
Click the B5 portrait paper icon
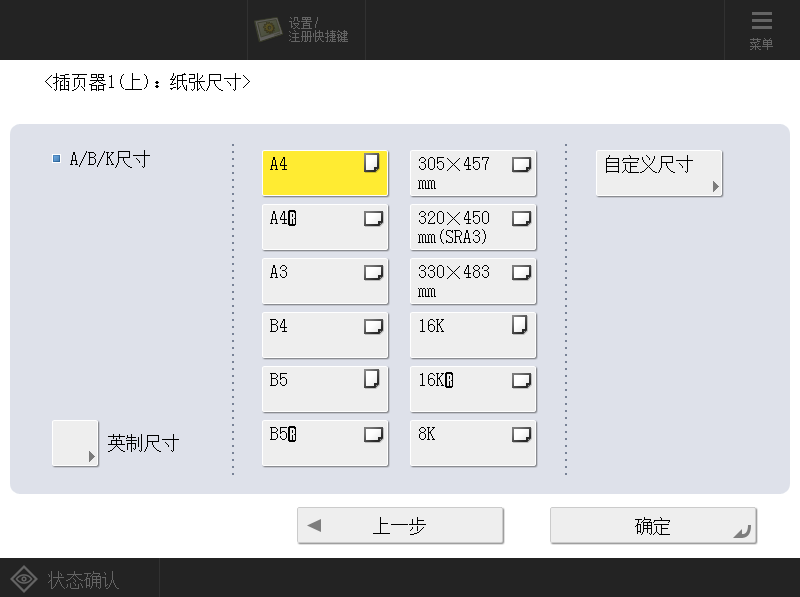pyautogui.click(x=372, y=379)
